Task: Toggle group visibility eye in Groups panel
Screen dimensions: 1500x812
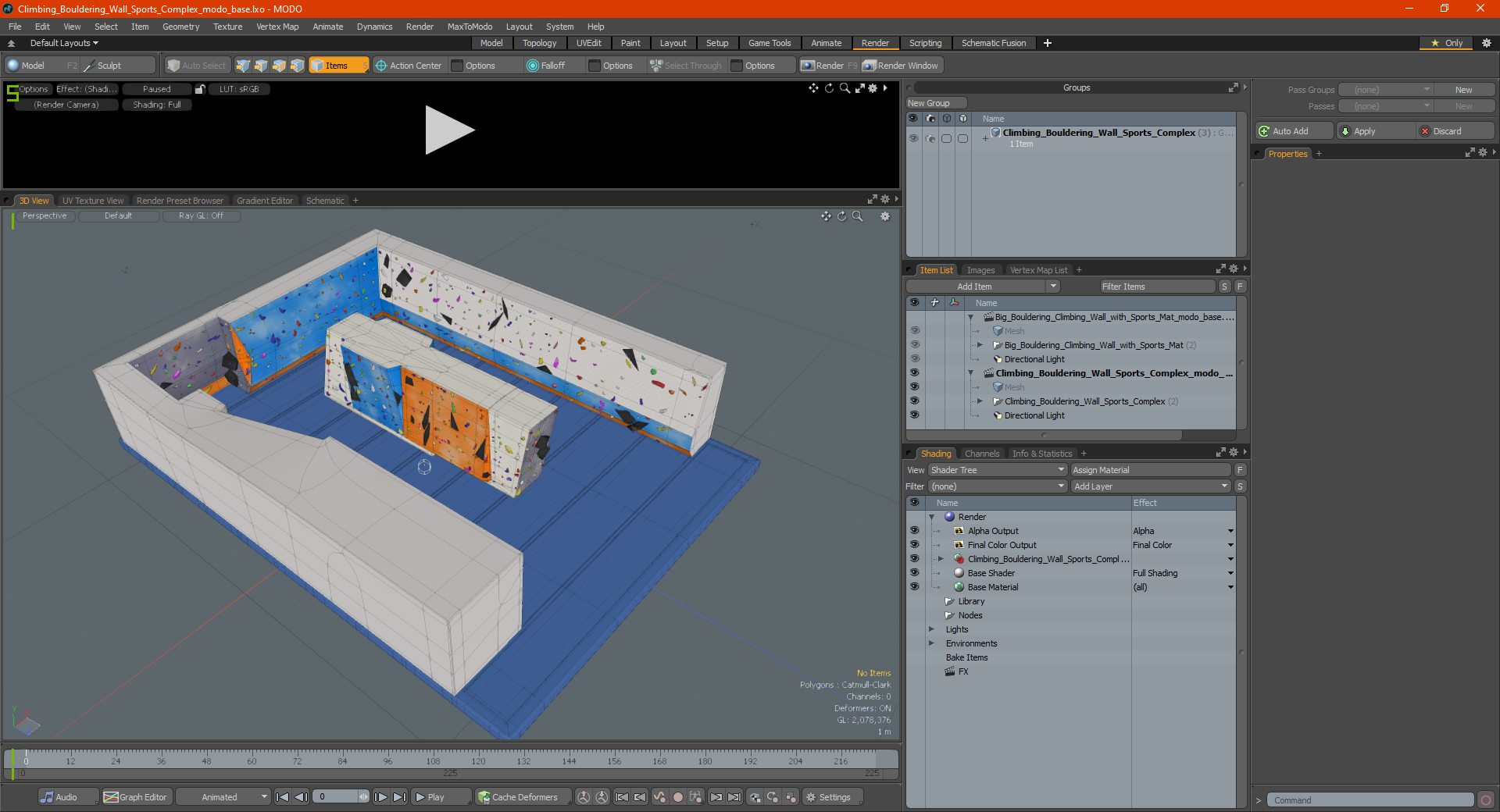Action: coord(913,138)
